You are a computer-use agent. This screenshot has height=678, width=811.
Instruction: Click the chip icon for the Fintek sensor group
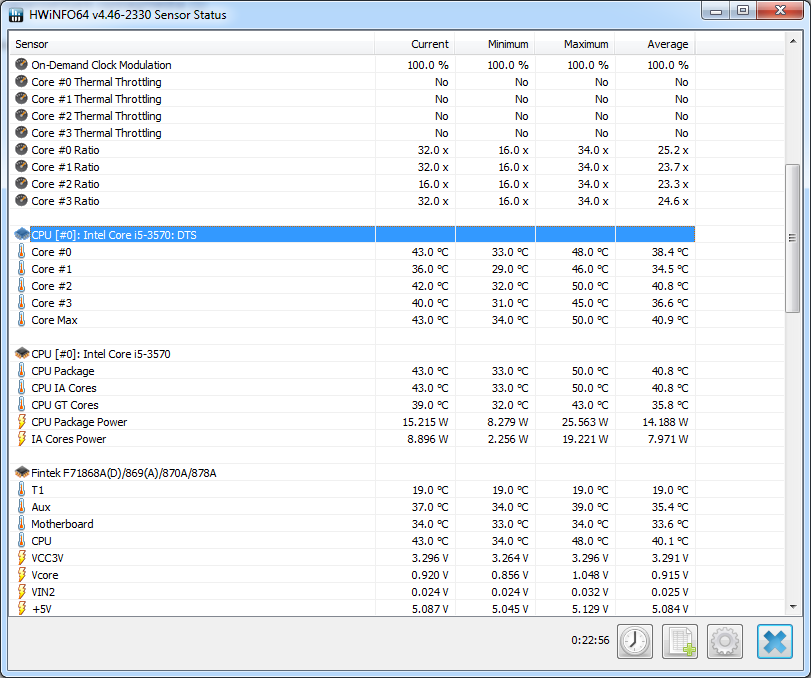click(22, 473)
